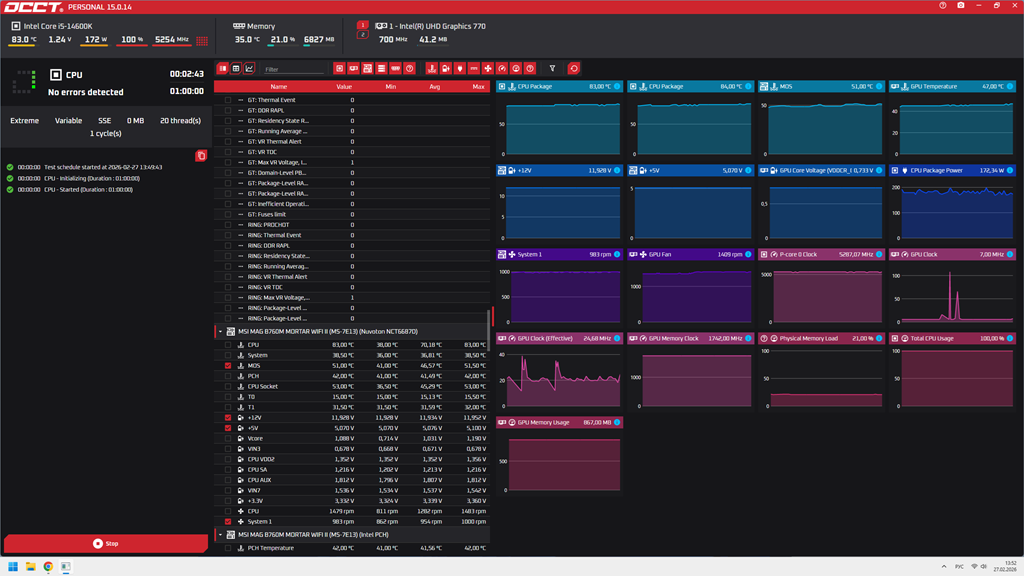Sort table by Max column
Image resolution: width=1024 pixels, height=576 pixels.
click(x=478, y=86)
